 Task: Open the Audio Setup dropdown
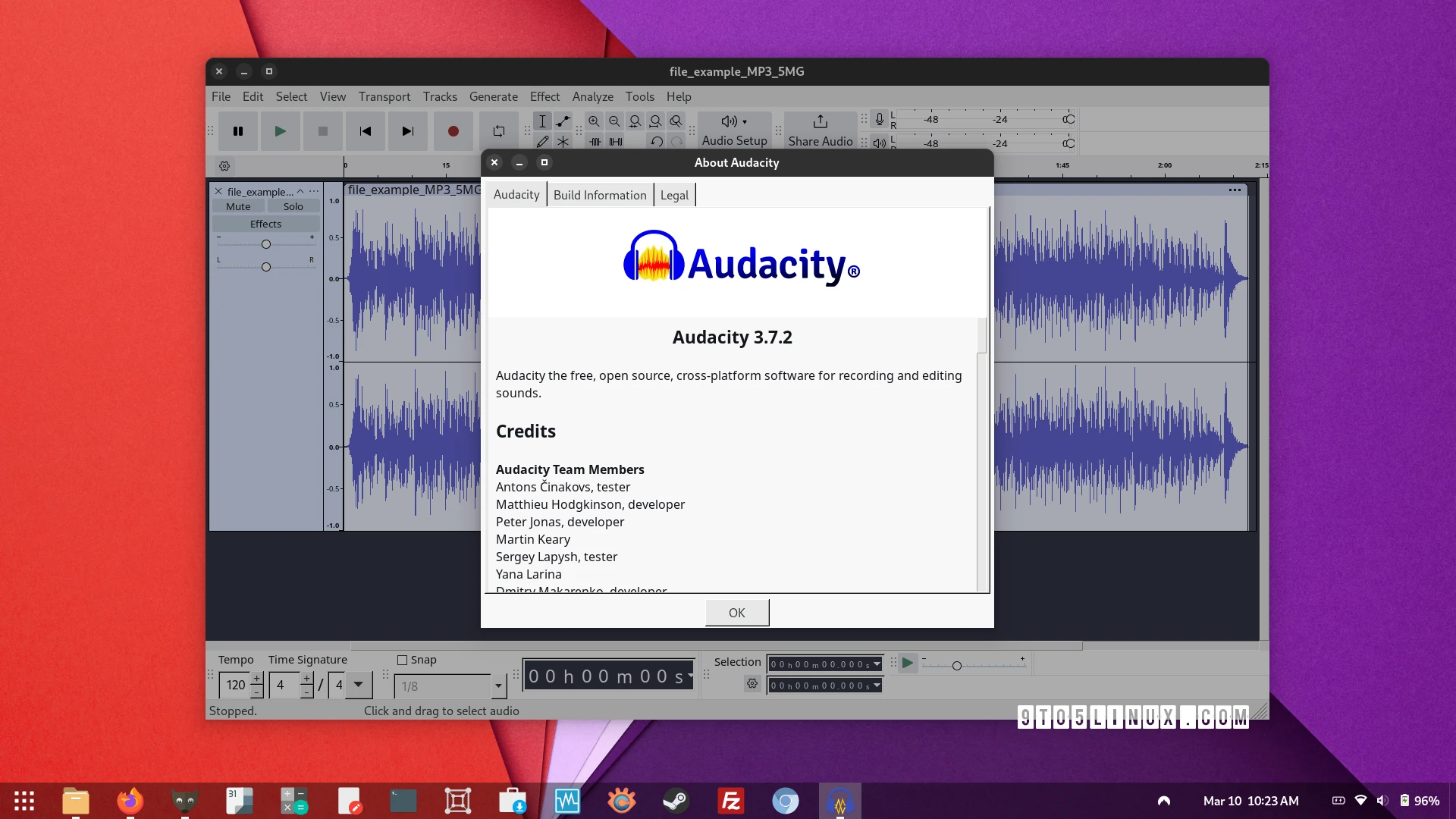[x=734, y=130]
